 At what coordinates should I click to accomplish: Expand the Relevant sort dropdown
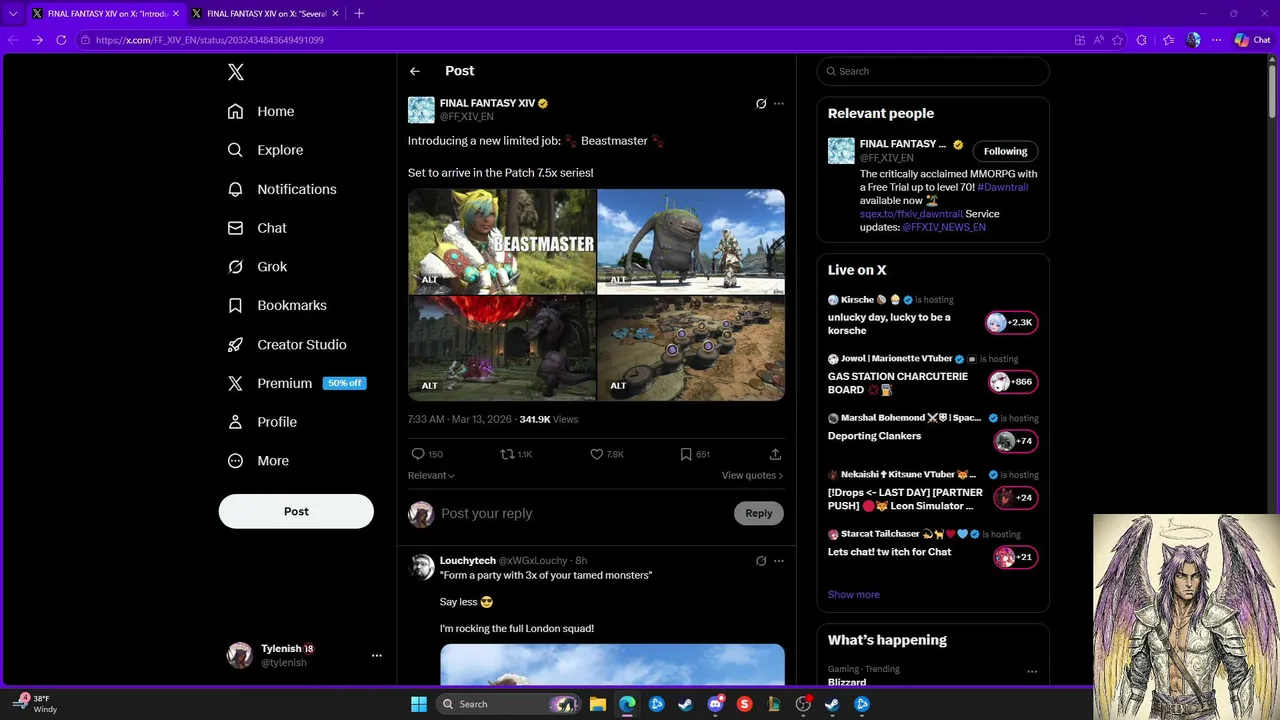(x=431, y=475)
